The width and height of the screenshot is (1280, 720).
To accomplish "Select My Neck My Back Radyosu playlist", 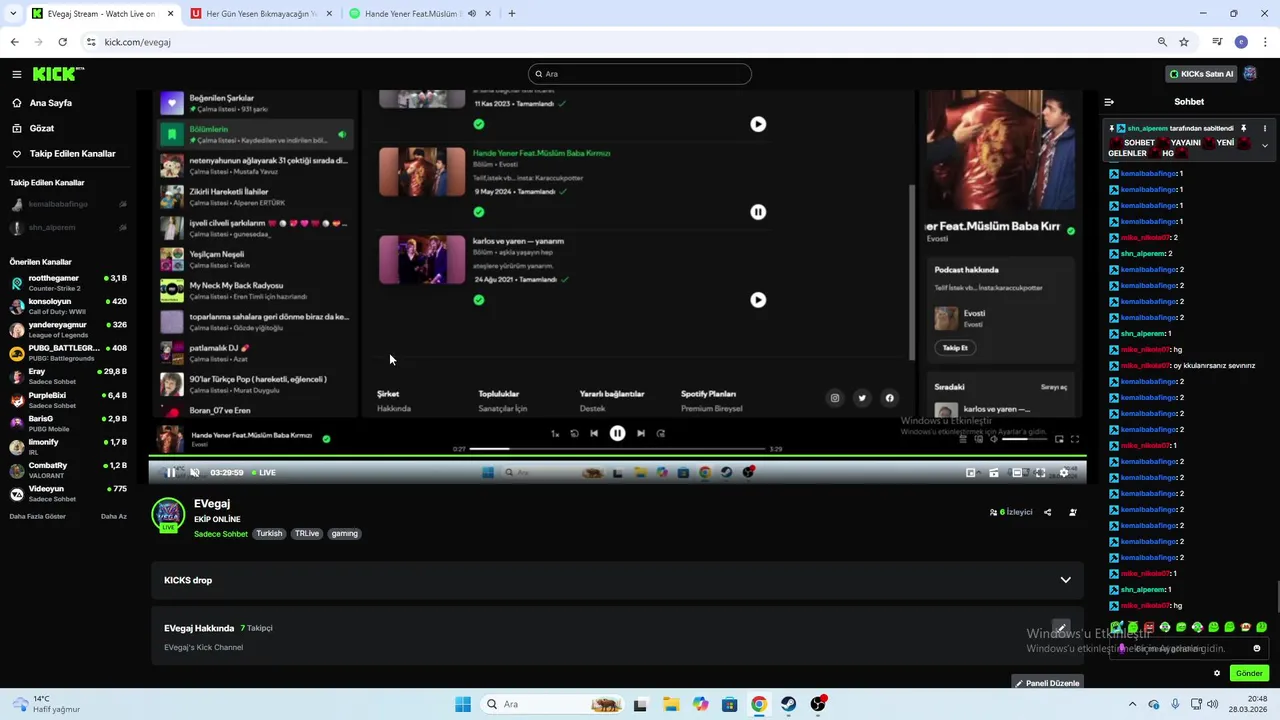I will coord(256,291).
